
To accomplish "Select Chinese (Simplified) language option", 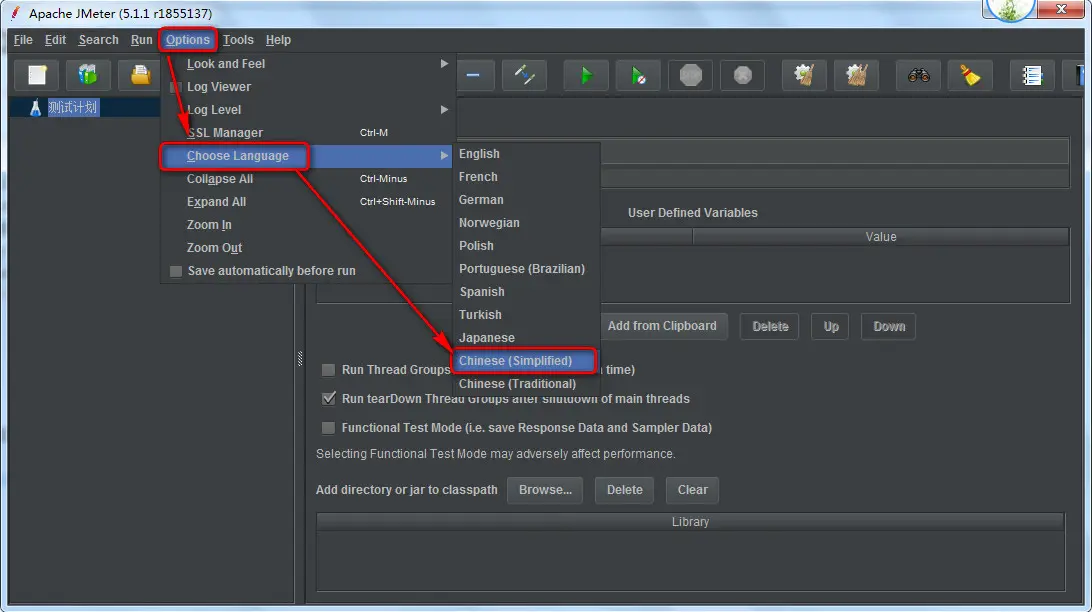I will tap(526, 361).
